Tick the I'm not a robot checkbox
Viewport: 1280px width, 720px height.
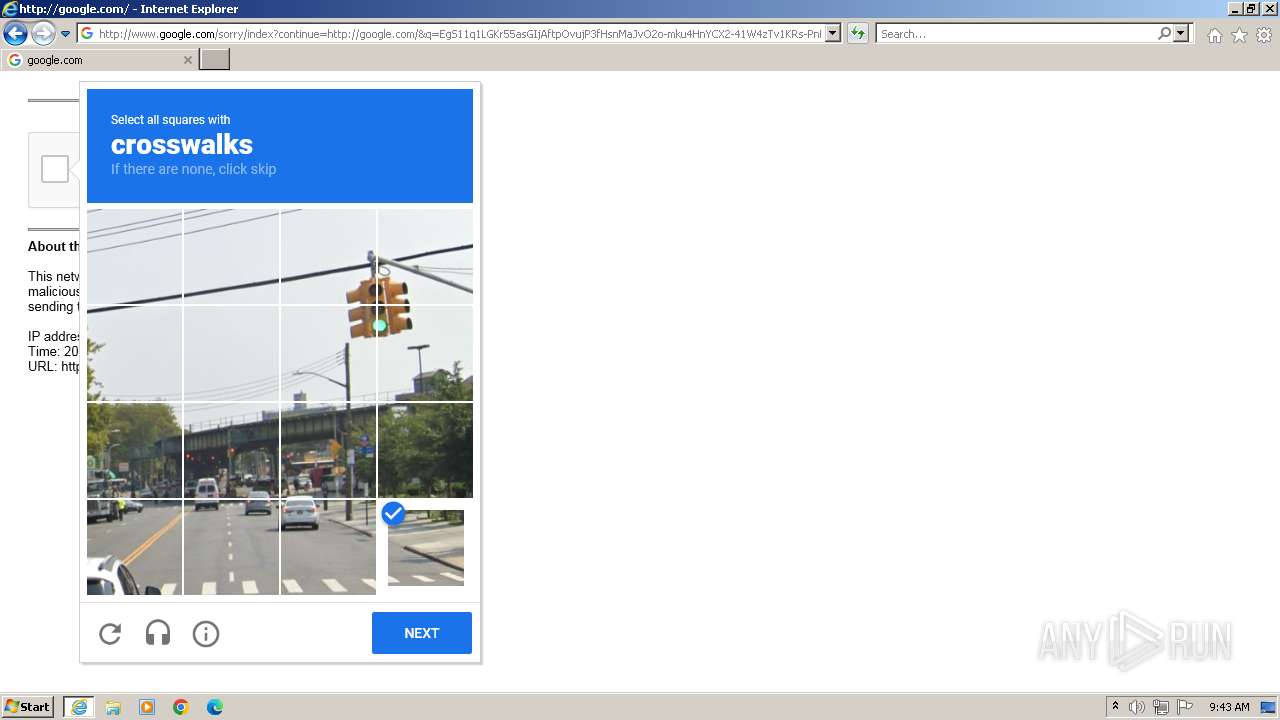tap(55, 169)
